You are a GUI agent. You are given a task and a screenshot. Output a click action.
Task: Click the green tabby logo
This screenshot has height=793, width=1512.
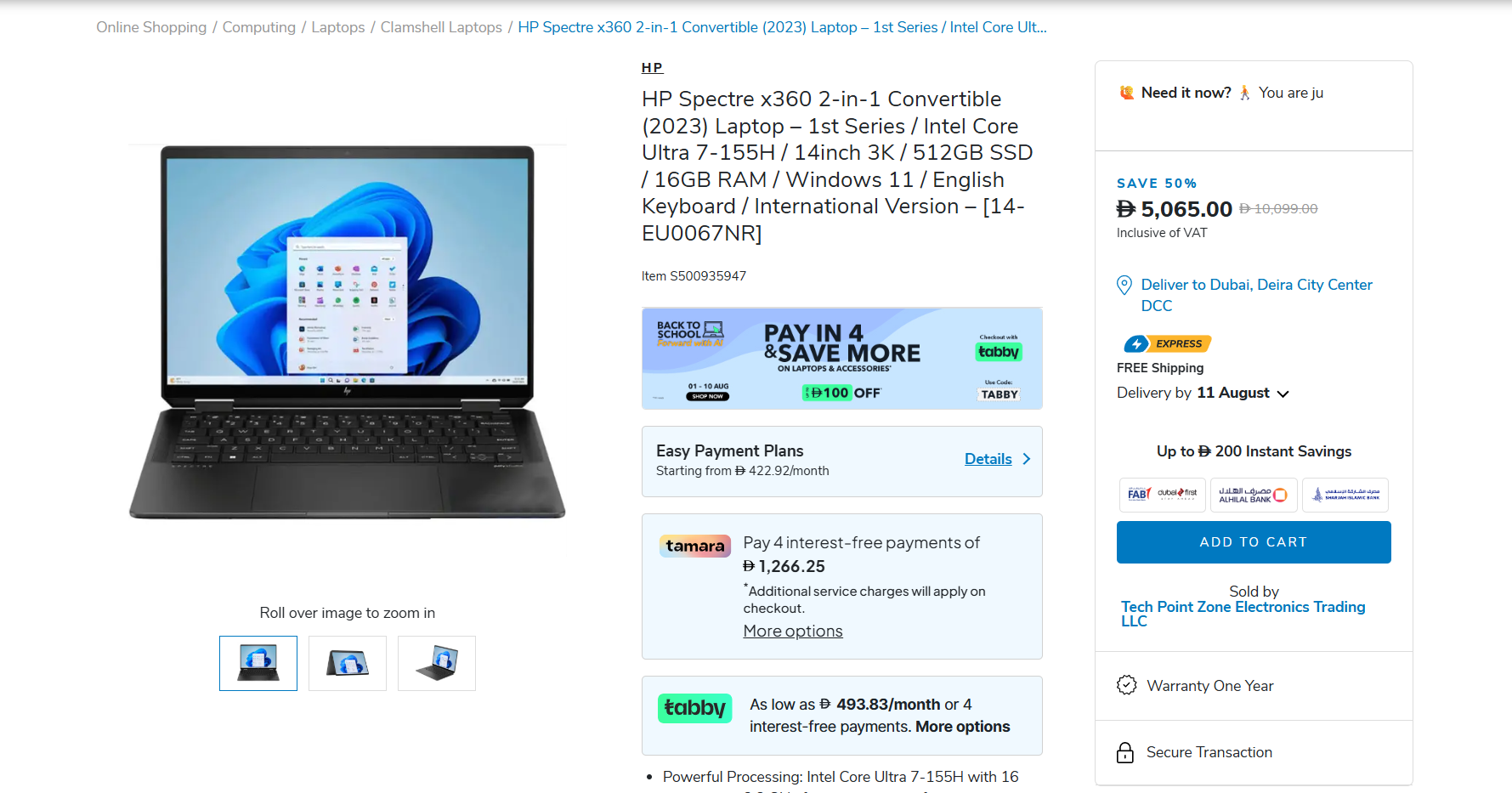pyautogui.click(x=694, y=708)
